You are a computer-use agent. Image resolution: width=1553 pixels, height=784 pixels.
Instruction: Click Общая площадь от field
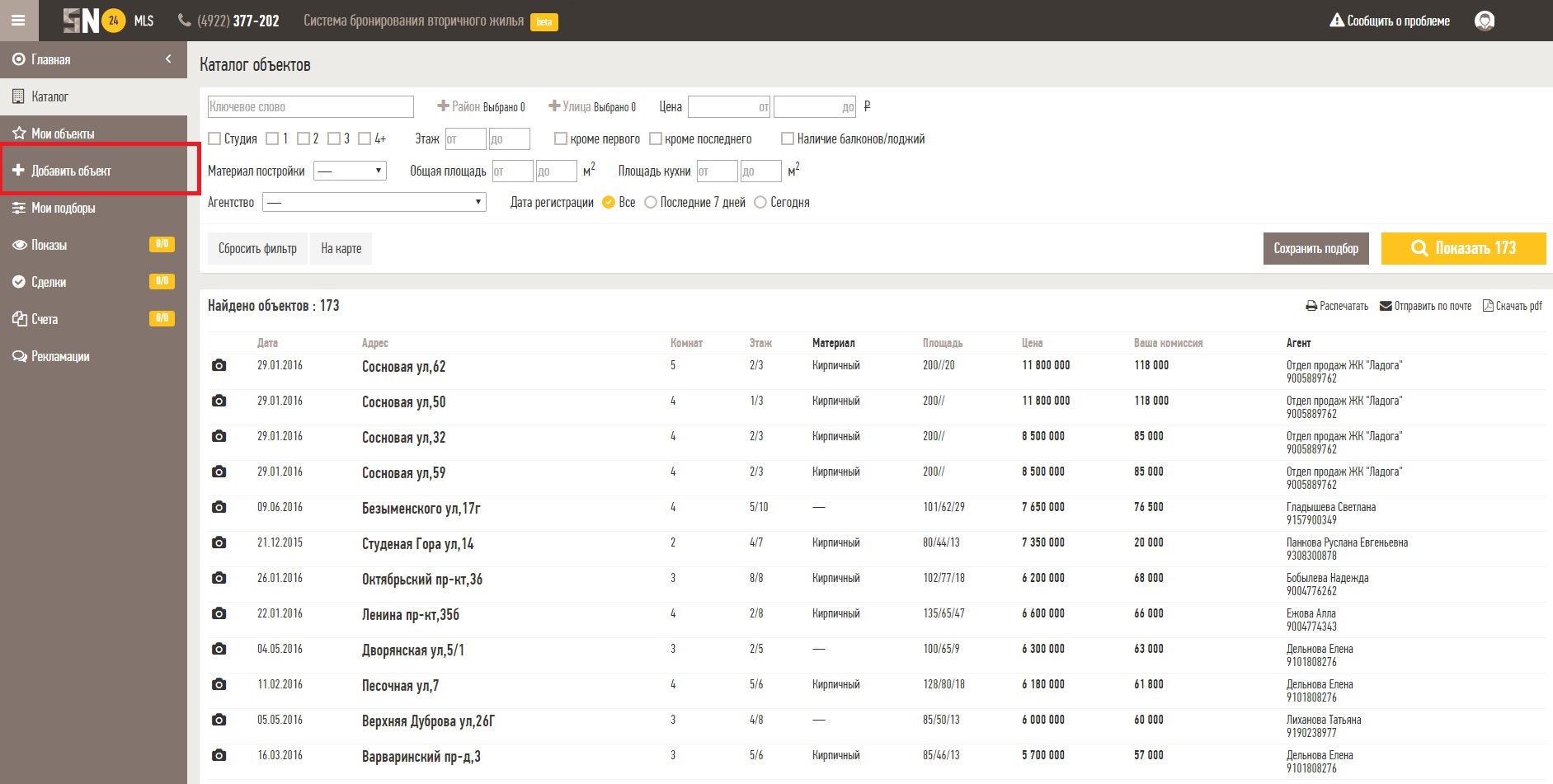point(512,171)
